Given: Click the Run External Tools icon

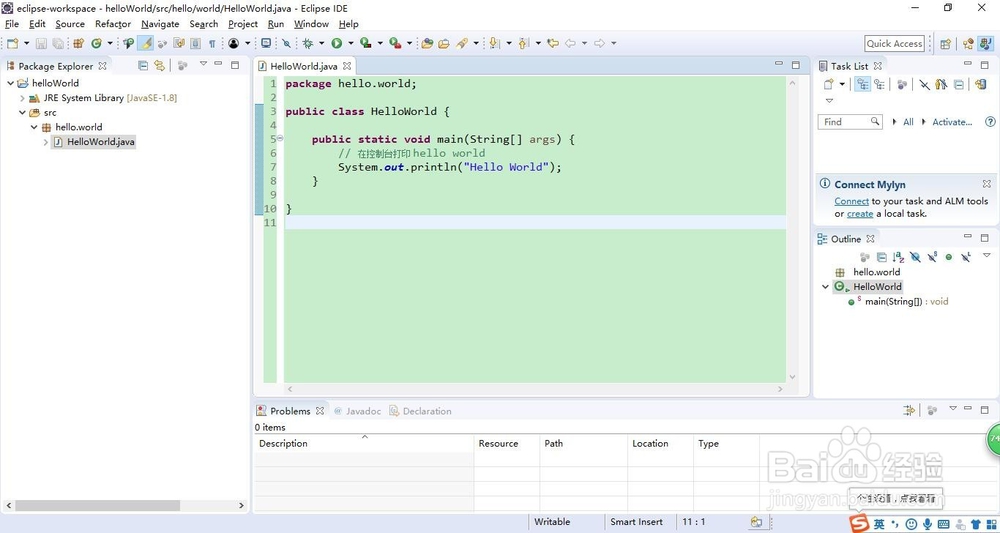Looking at the screenshot, I should coord(395,43).
